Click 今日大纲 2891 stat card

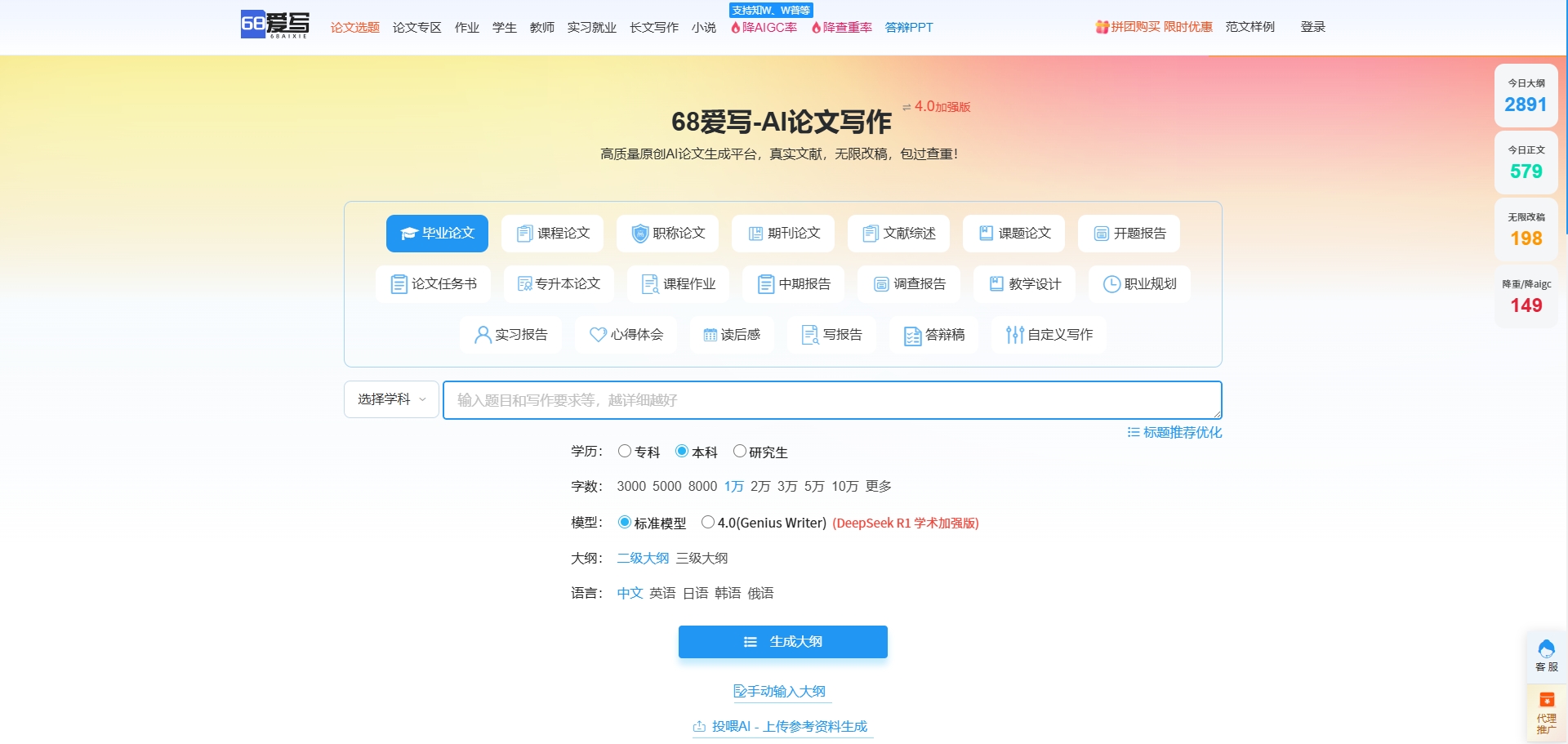pos(1526,96)
